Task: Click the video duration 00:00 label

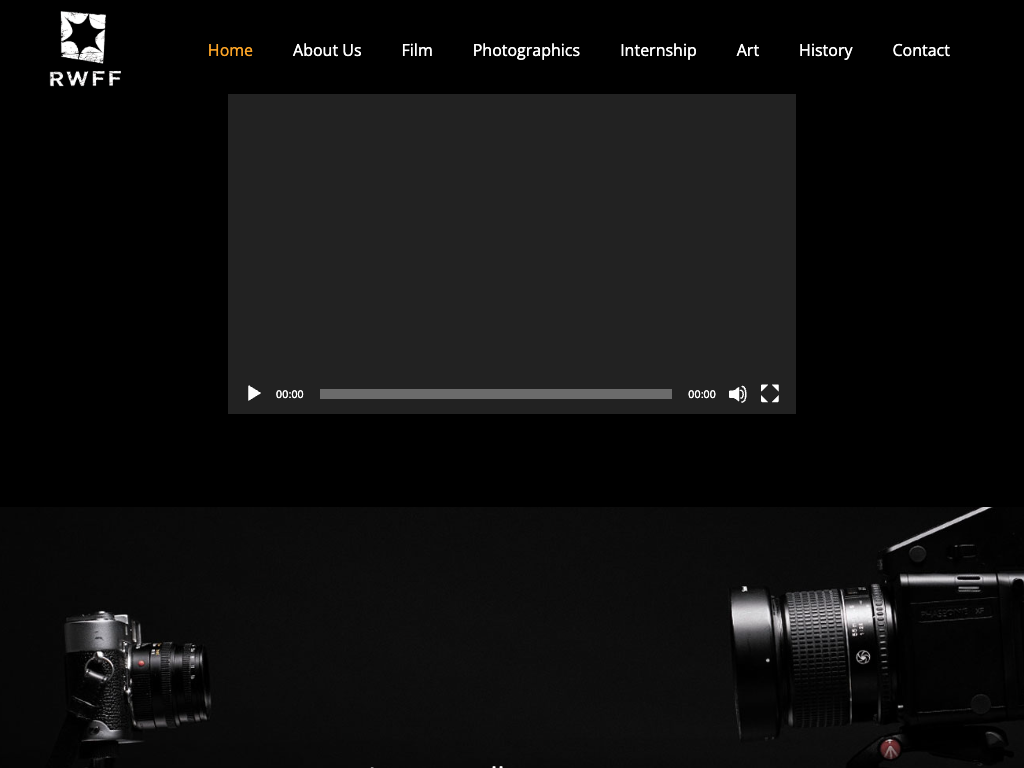Action: (701, 394)
